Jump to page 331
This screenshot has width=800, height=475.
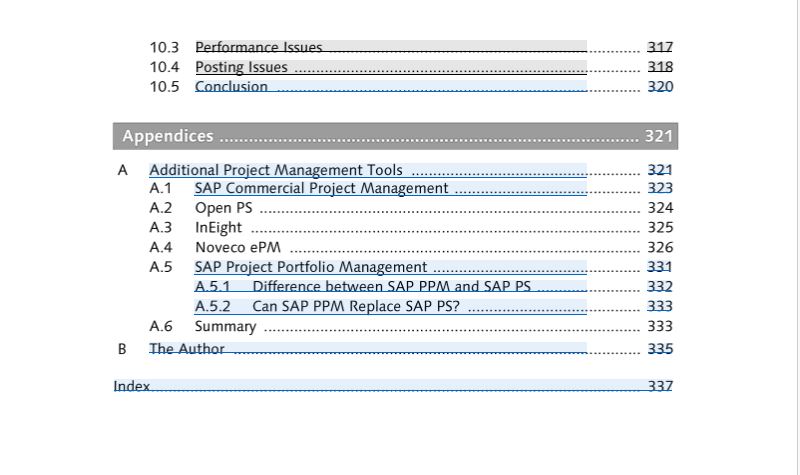[660, 267]
